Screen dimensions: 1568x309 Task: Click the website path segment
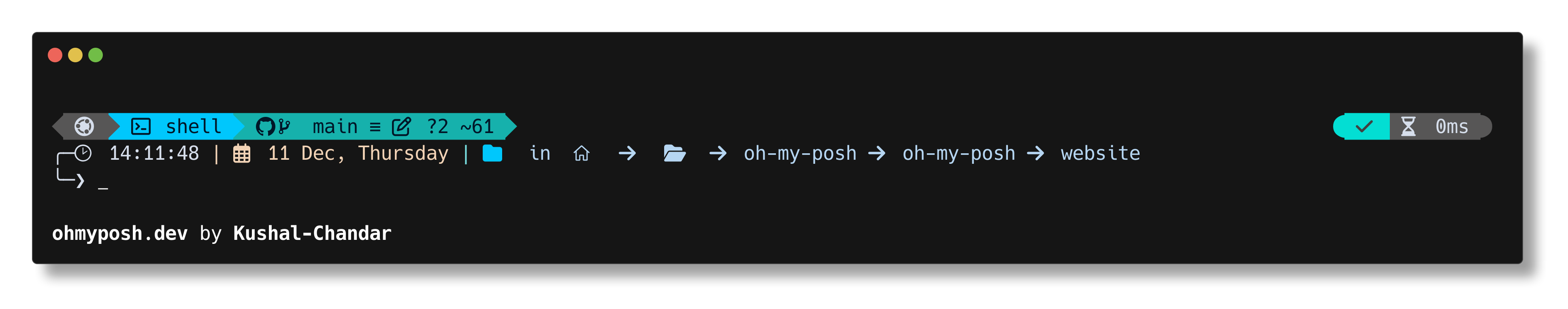click(1100, 153)
